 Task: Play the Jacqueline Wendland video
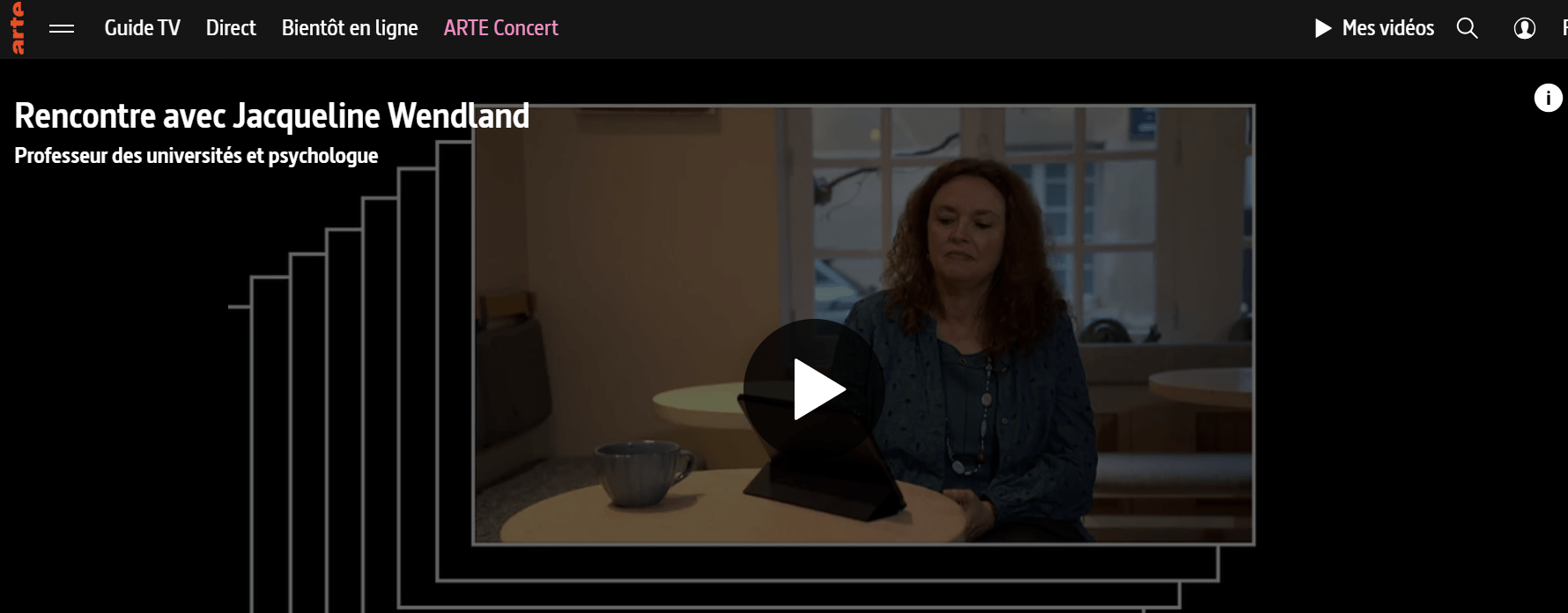(814, 389)
